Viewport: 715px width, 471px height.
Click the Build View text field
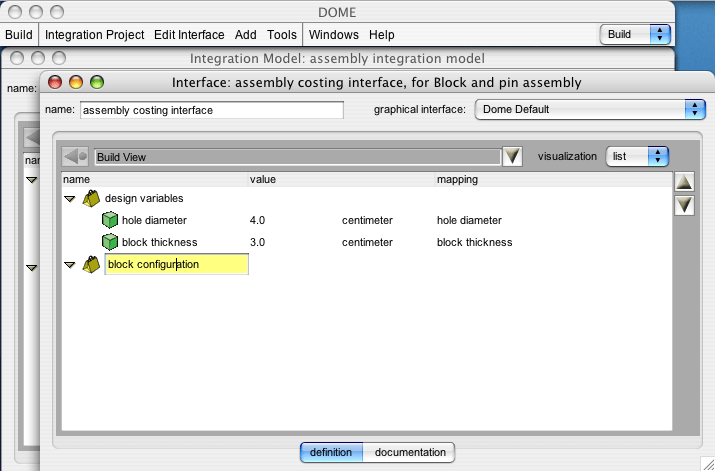pyautogui.click(x=298, y=157)
